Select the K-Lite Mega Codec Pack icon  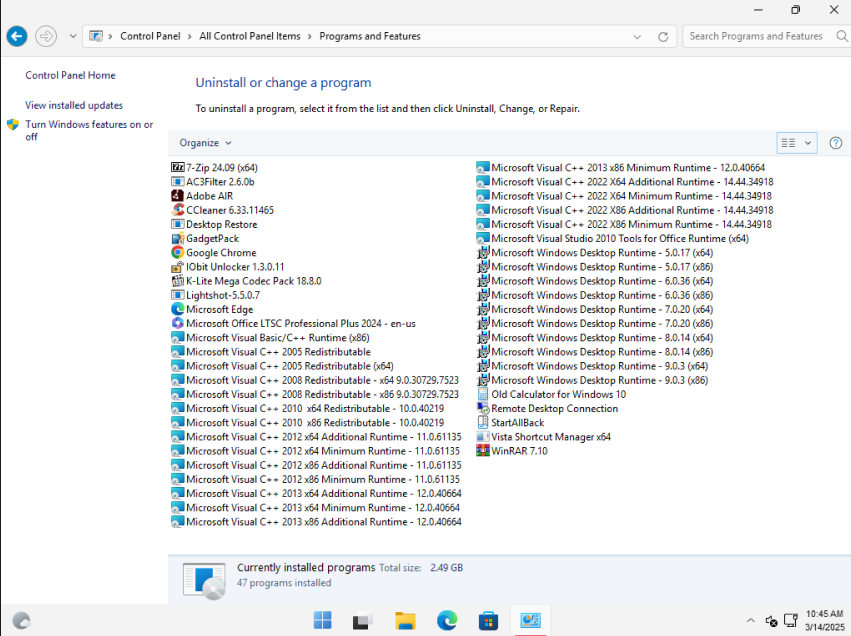tap(177, 281)
